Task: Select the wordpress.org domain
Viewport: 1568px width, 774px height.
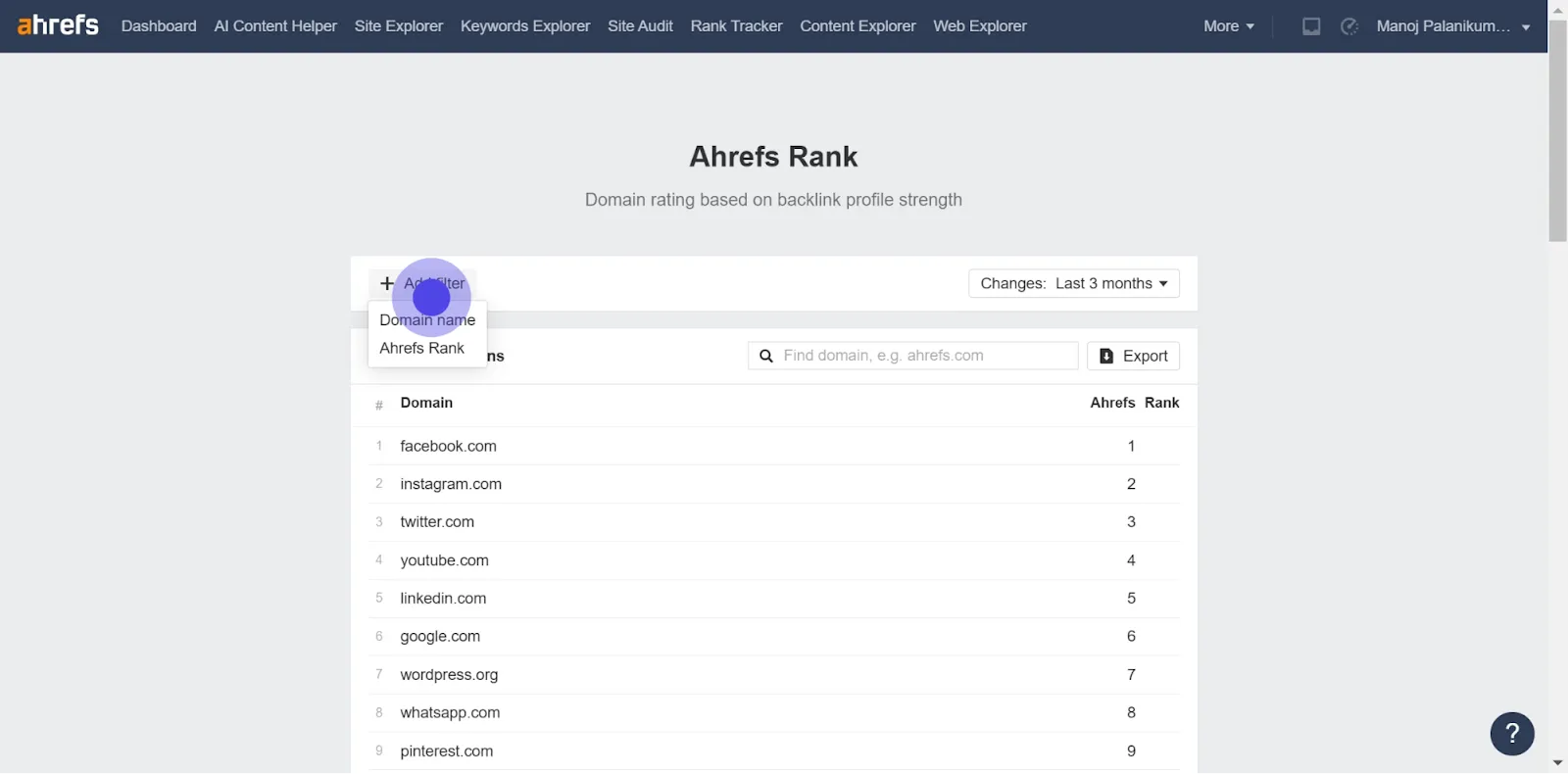Action: [449, 675]
